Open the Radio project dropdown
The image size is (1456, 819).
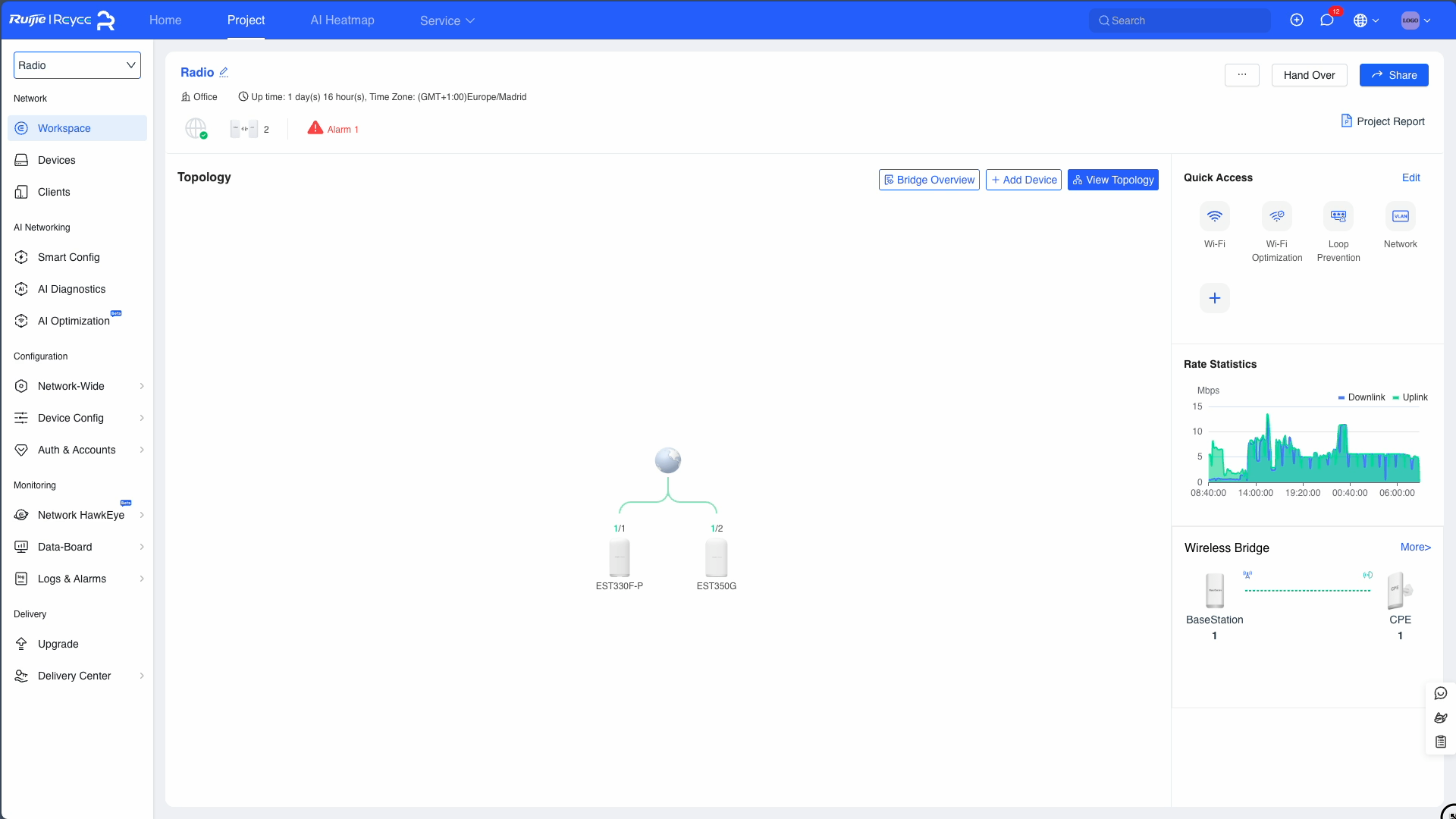coord(77,65)
